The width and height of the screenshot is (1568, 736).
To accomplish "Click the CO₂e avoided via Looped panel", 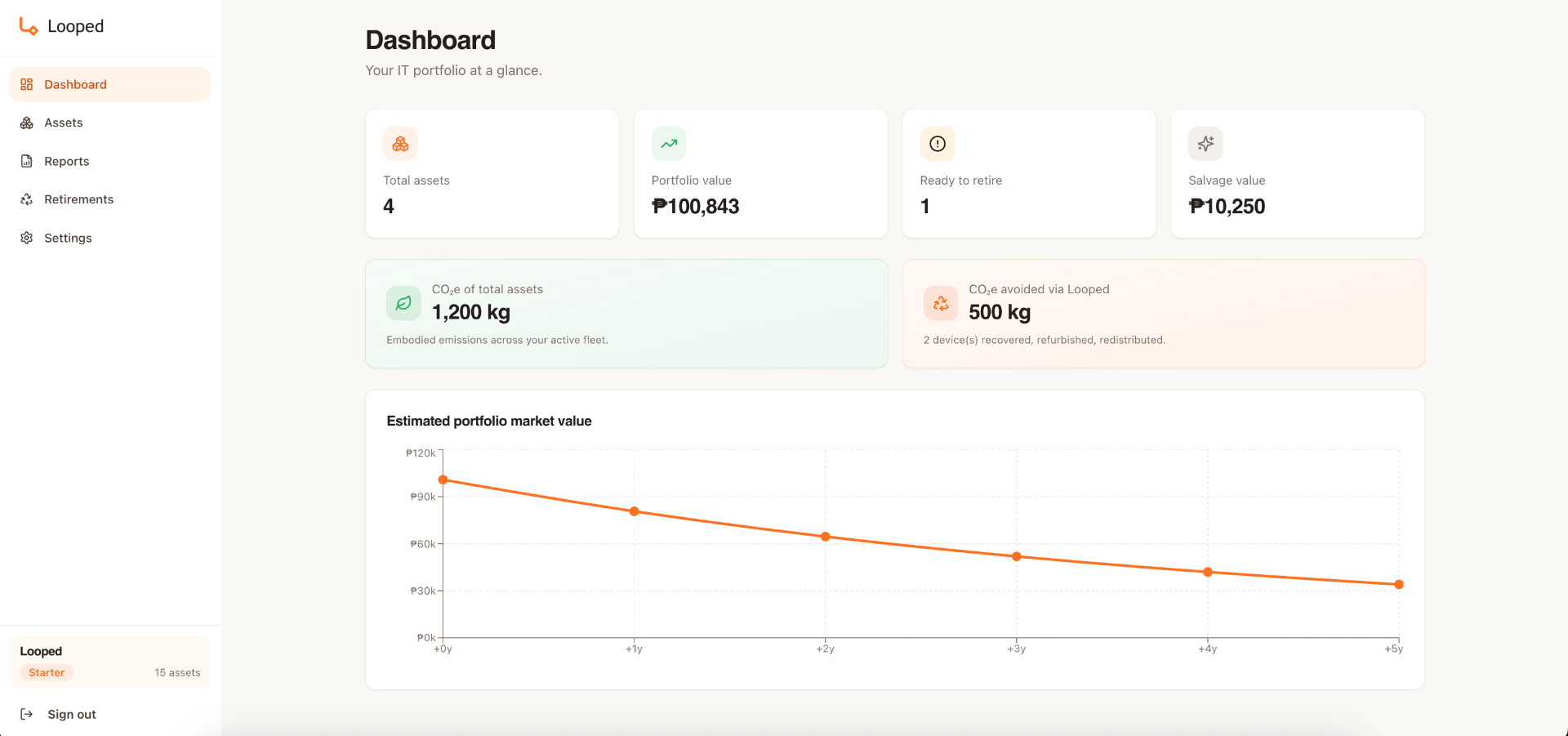I will coord(1164,314).
